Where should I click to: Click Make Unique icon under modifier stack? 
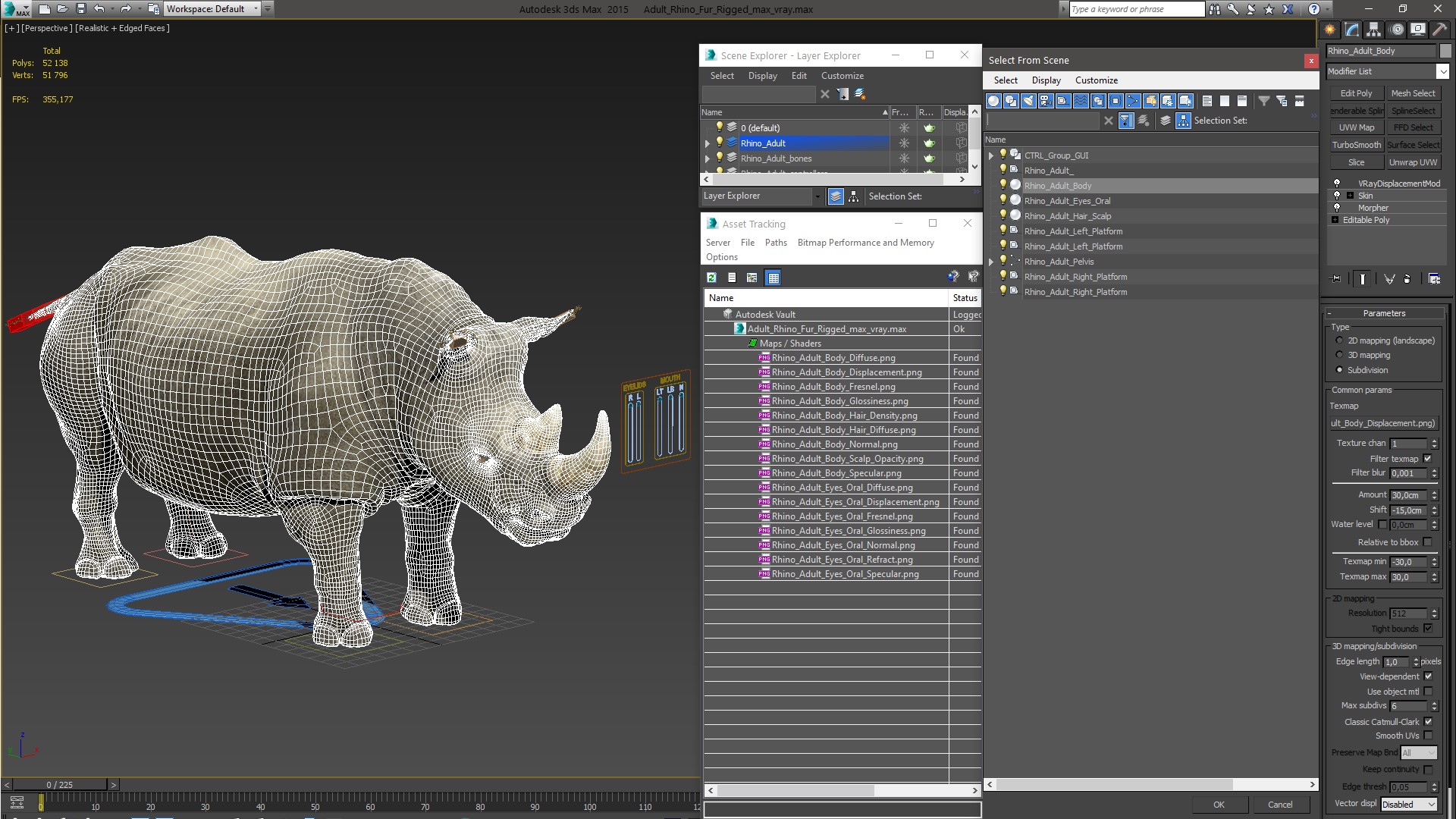[x=1389, y=279]
